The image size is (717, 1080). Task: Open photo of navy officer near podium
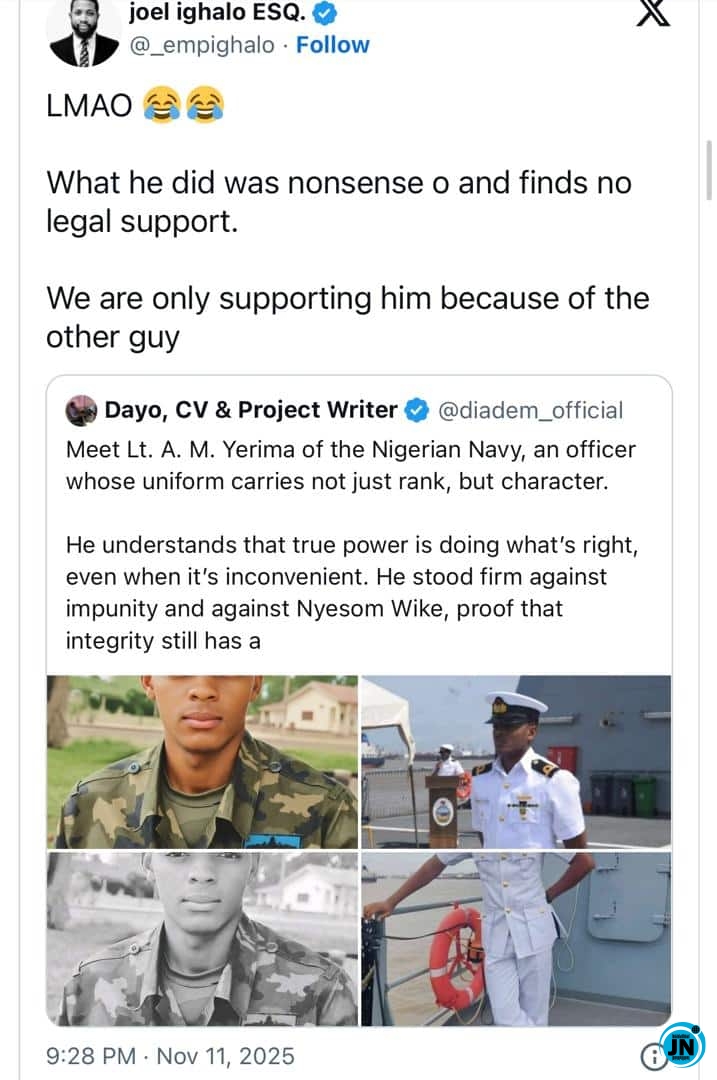pyautogui.click(x=516, y=761)
